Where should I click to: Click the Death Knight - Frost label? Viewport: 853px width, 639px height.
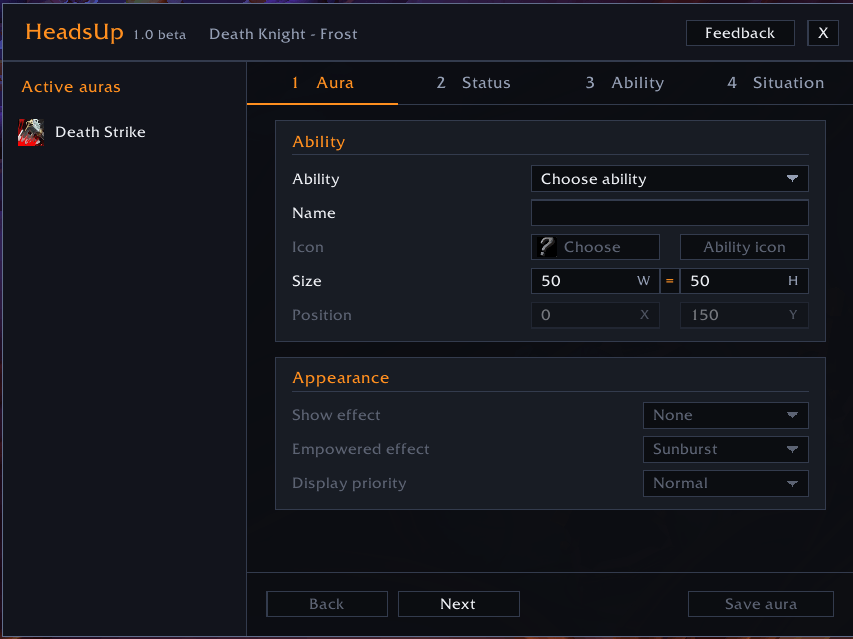click(x=283, y=34)
